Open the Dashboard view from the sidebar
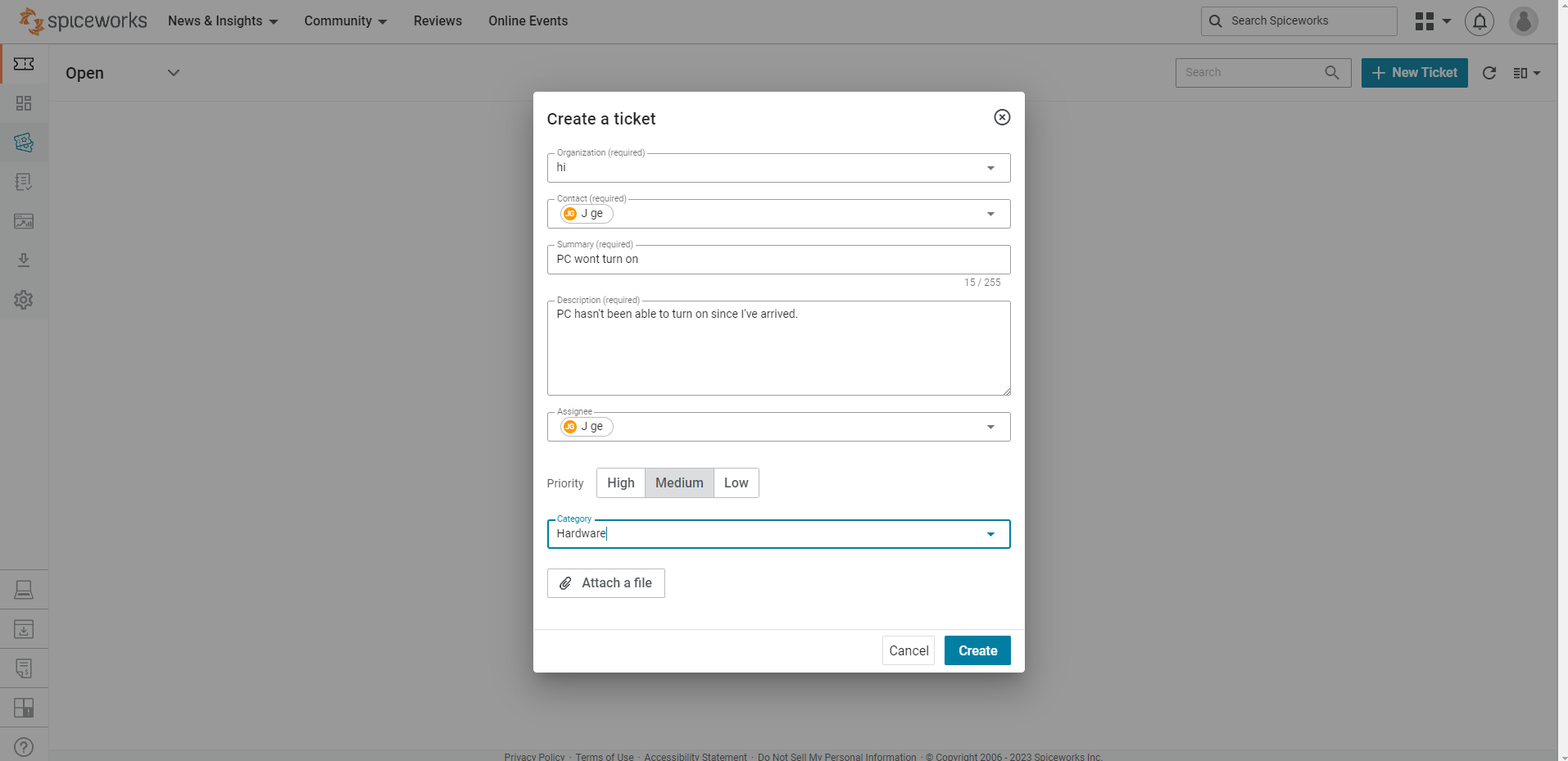 (23, 103)
